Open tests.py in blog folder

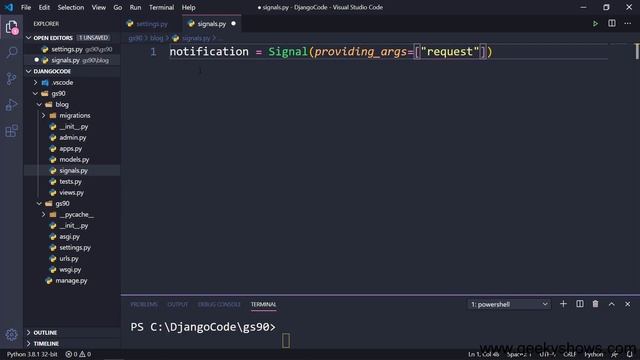(x=72, y=182)
